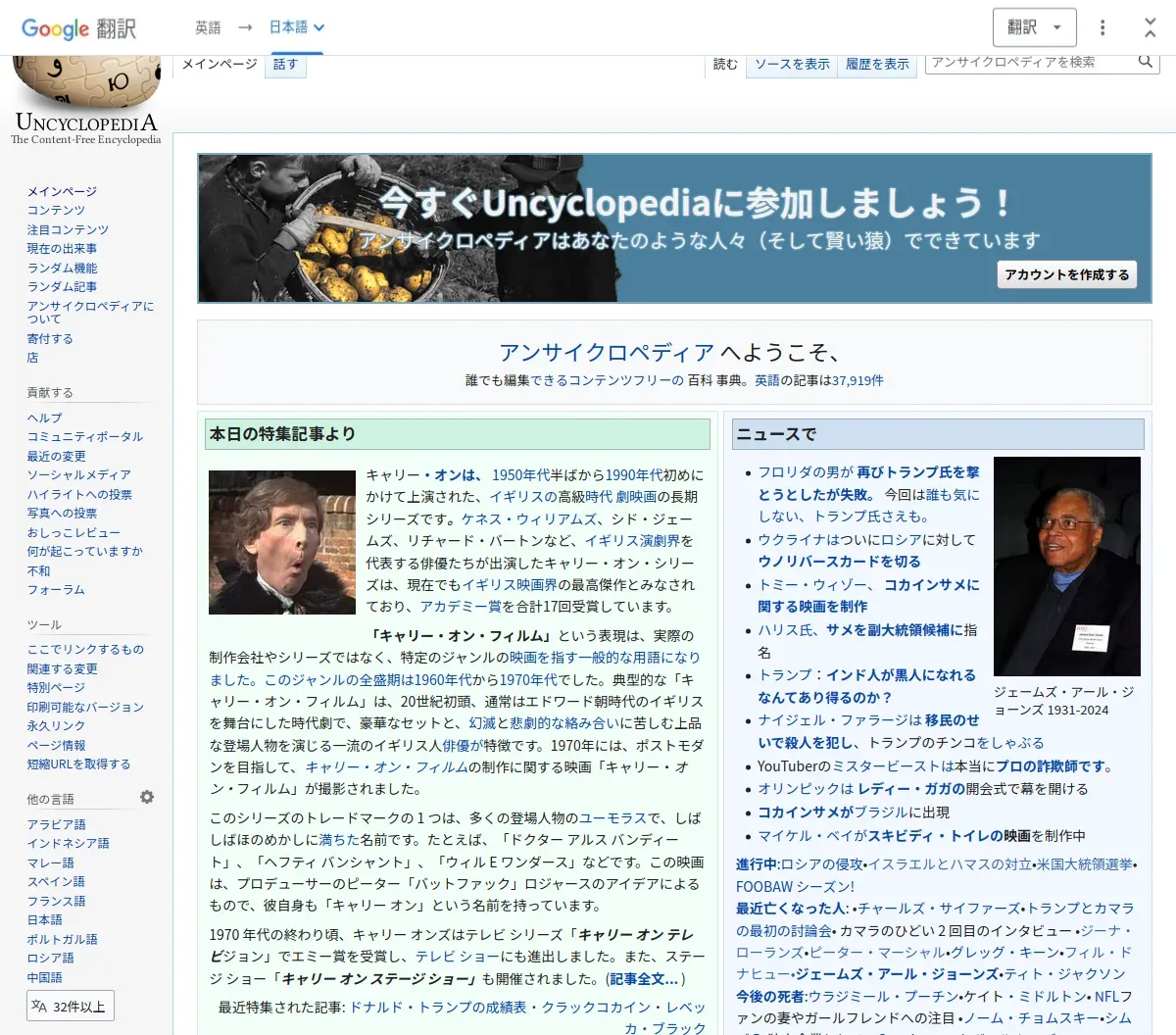Open language settings gear icon
The image size is (1176, 1035).
point(147,797)
